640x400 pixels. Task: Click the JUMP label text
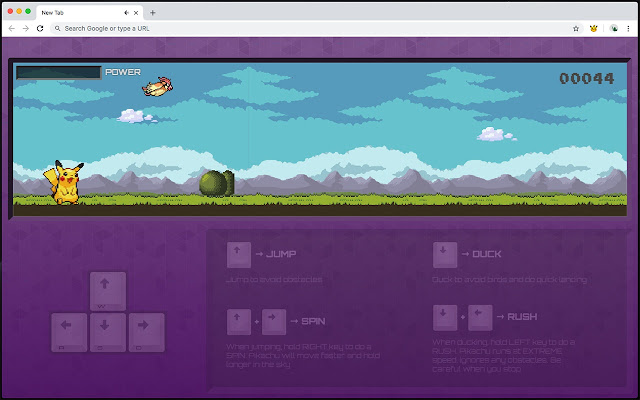tap(281, 254)
